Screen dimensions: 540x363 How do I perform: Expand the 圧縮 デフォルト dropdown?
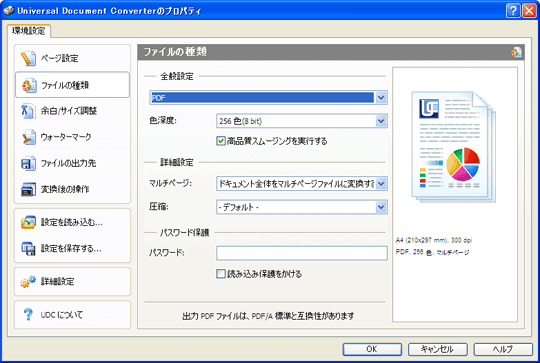coord(381,207)
